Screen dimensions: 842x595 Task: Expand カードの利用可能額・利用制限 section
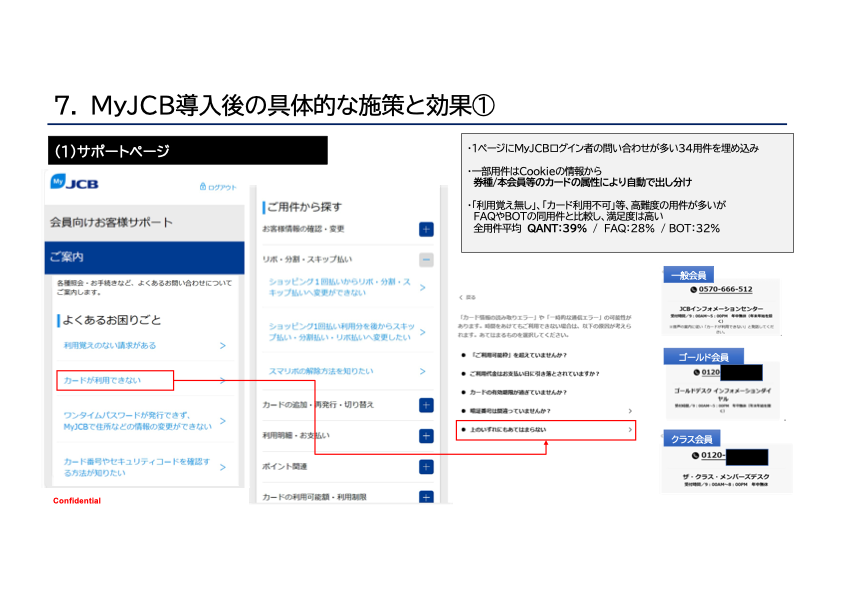click(x=426, y=497)
